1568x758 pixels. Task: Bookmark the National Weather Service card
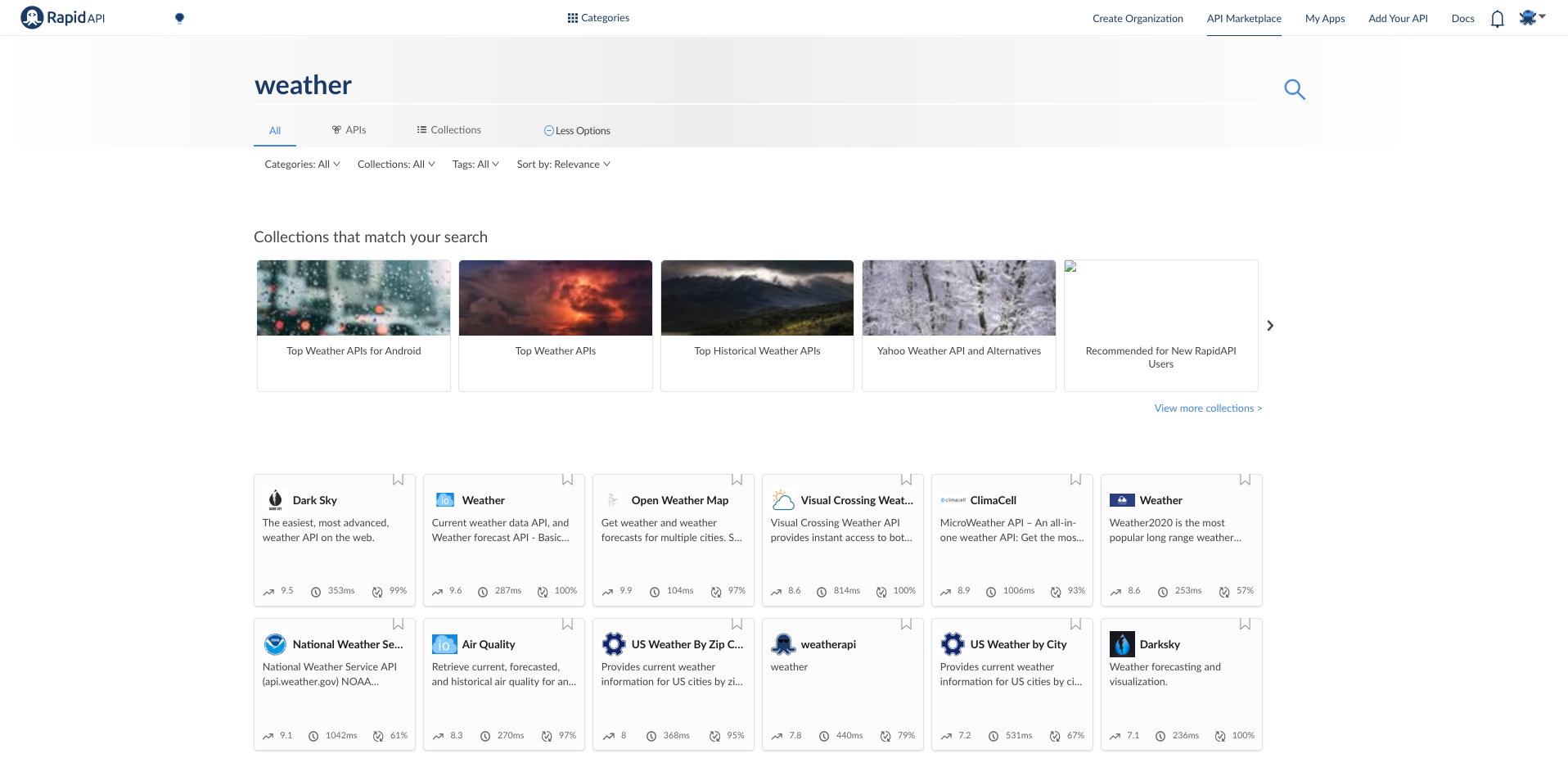(x=398, y=624)
